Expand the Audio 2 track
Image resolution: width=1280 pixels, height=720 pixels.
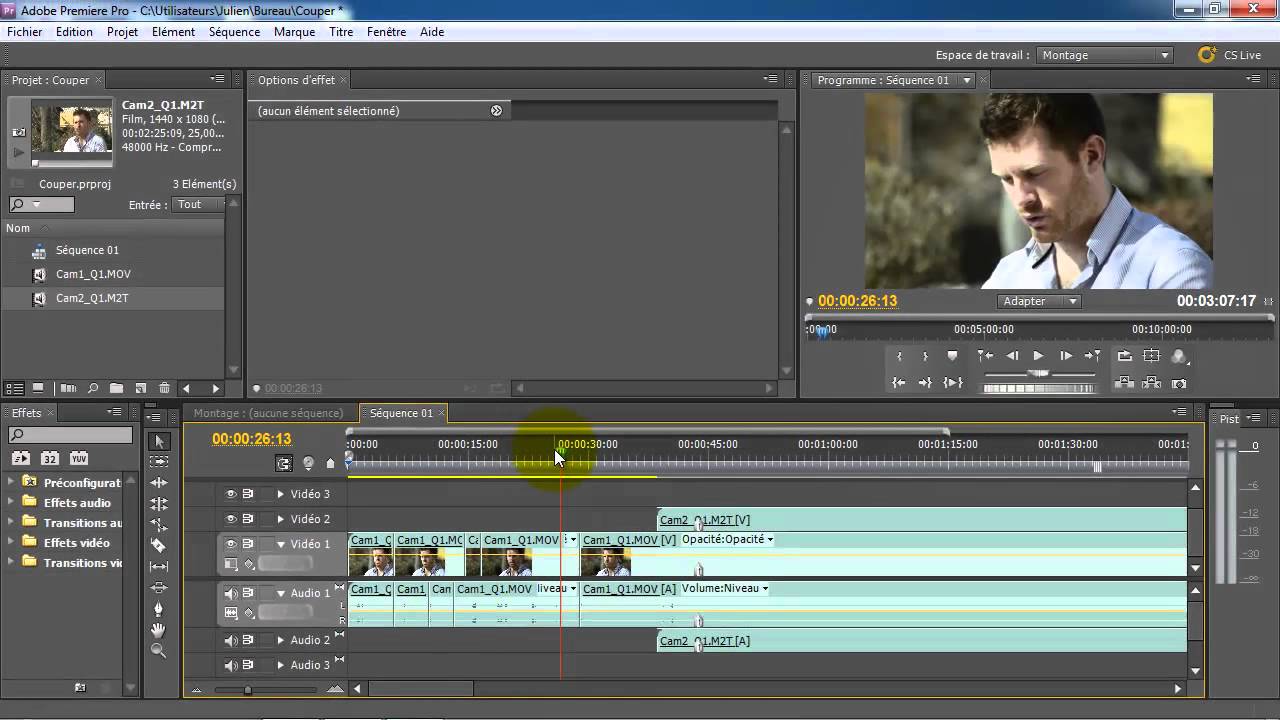281,640
